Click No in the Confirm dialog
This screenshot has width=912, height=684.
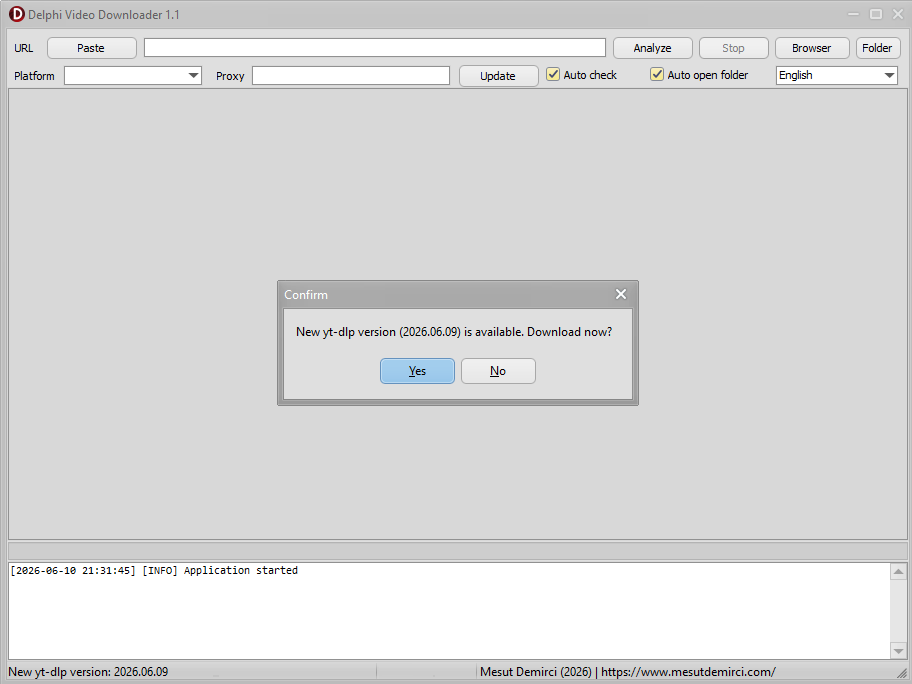tap(498, 371)
